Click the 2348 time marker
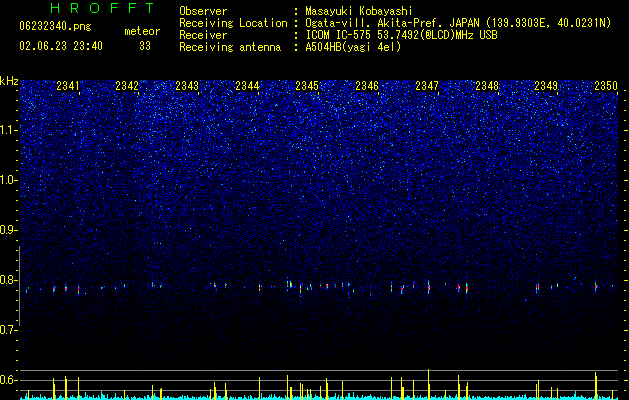 point(487,86)
